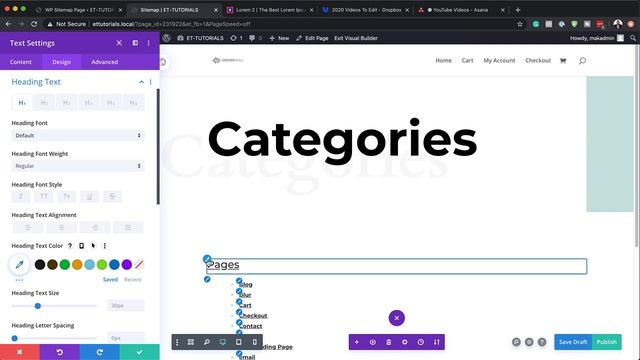Click Edit Page in admin bar

pos(312,38)
